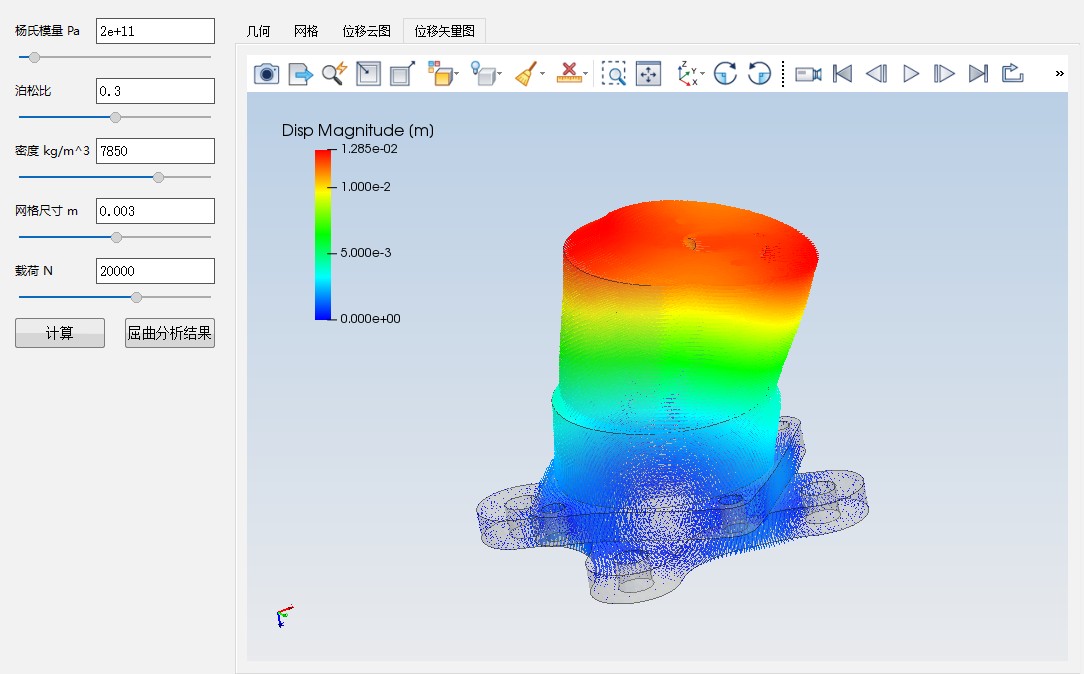The width and height of the screenshot is (1084, 674).
Task: Click the broom clear icon
Action: tap(526, 74)
